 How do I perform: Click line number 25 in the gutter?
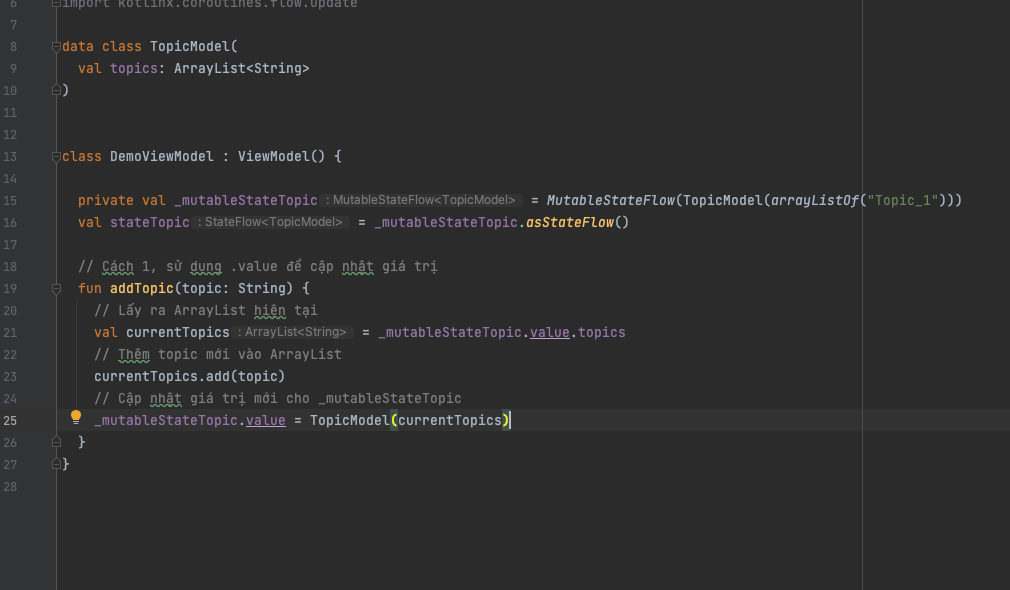click(10, 421)
